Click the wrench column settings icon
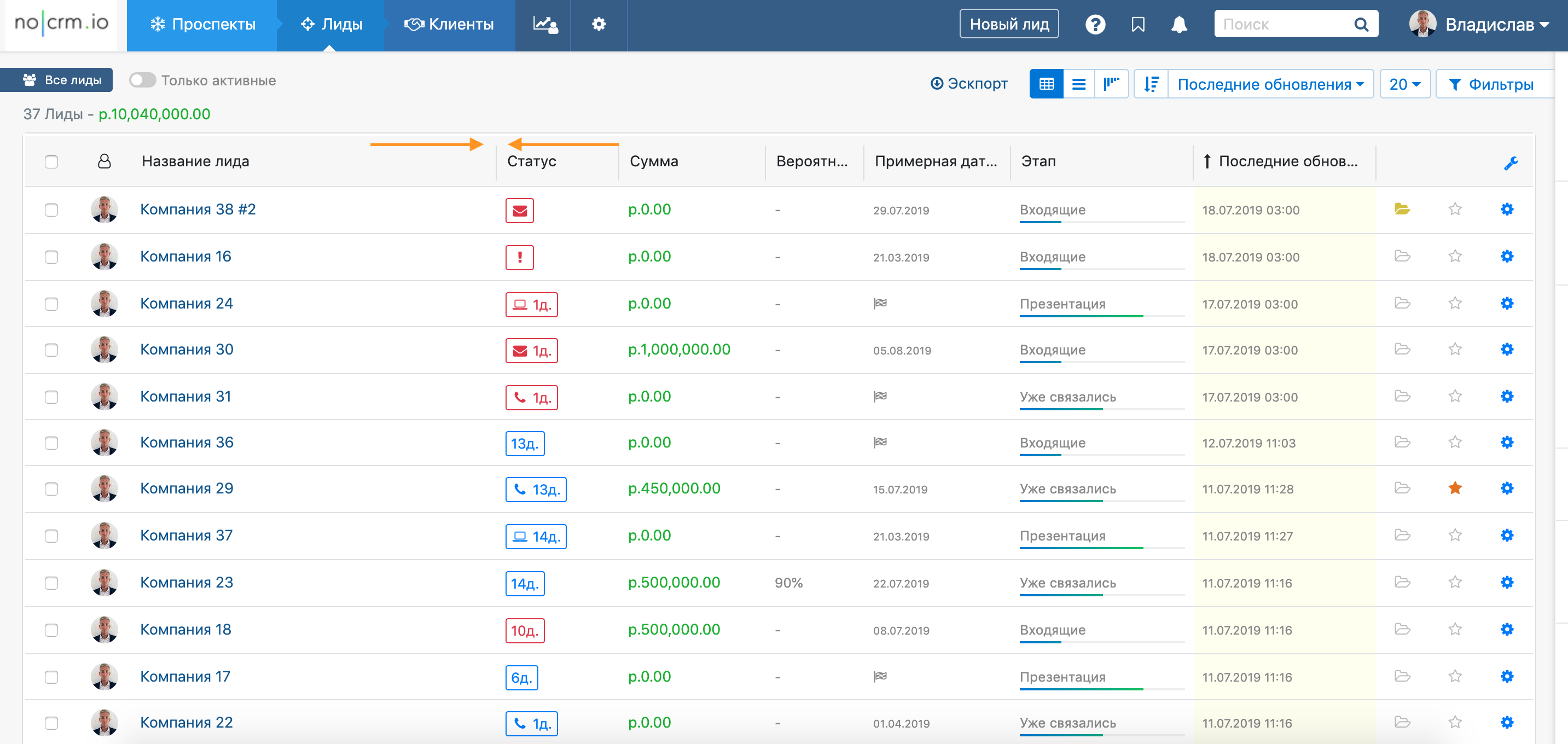 (1510, 162)
